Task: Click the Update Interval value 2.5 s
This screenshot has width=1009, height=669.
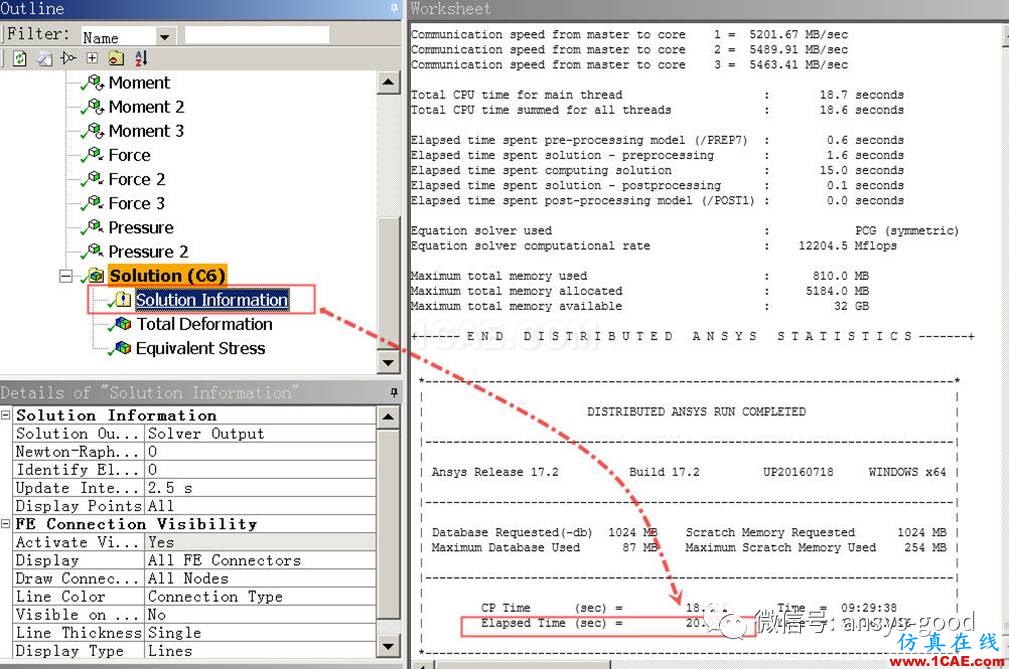Action: [x=260, y=488]
